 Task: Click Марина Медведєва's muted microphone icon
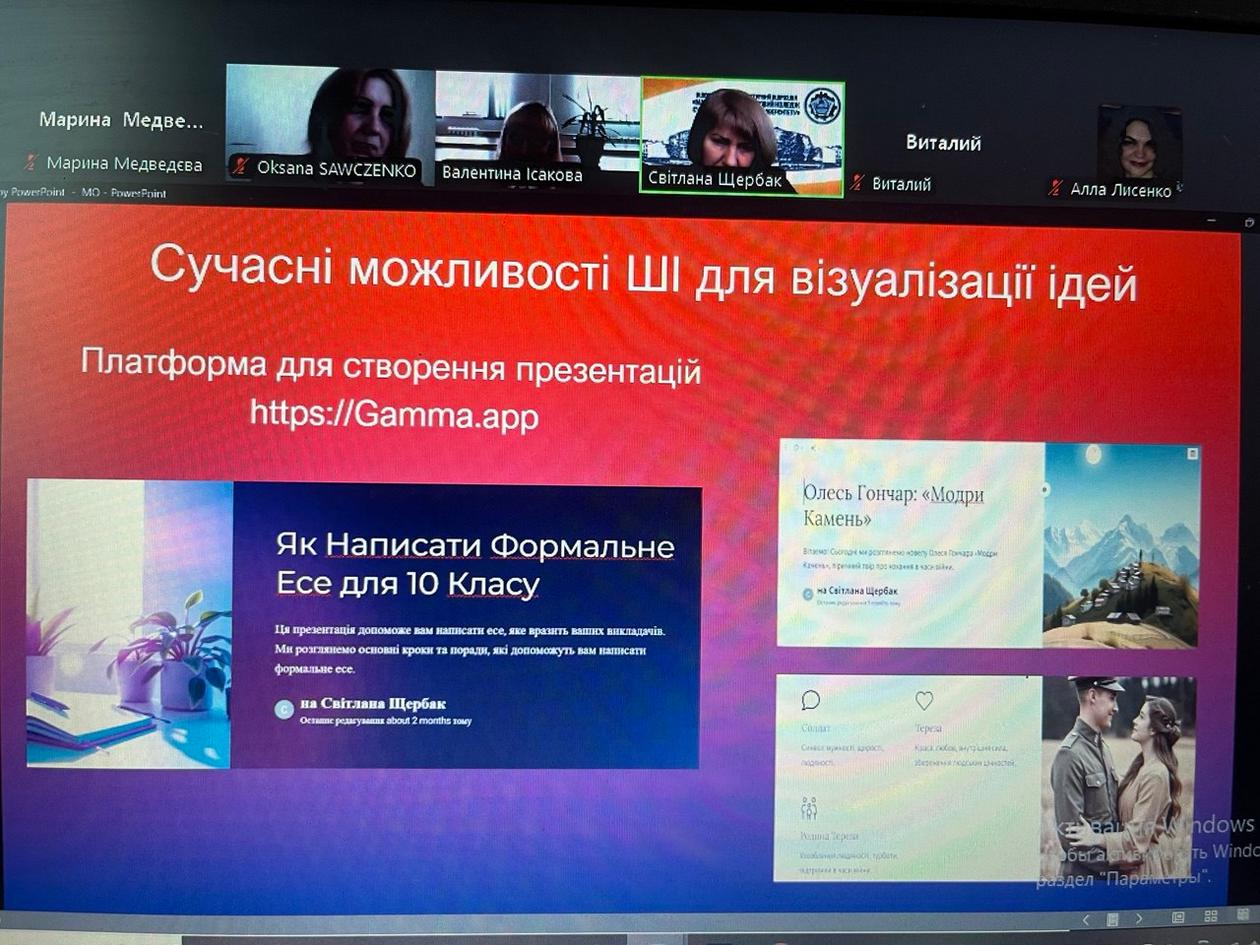(x=31, y=163)
